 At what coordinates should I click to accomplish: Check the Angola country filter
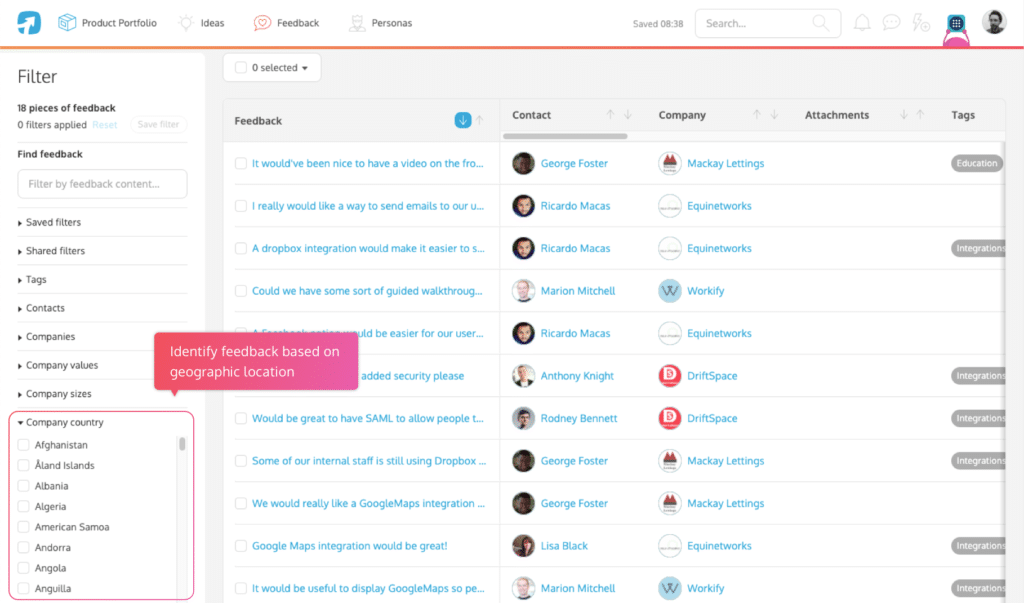pos(24,568)
